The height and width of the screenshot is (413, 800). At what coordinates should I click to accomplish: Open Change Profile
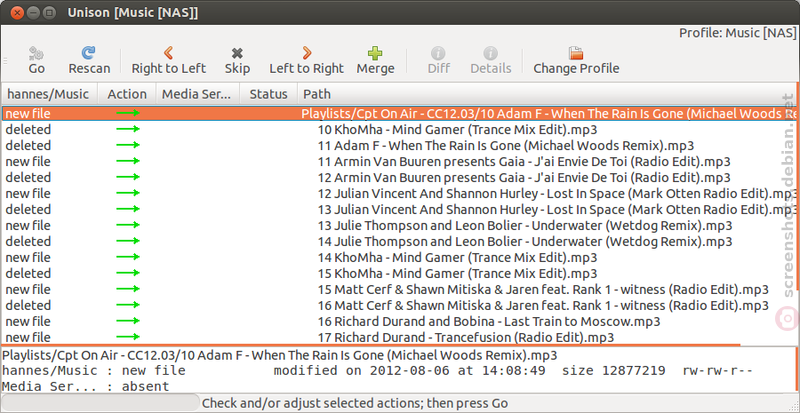click(576, 60)
